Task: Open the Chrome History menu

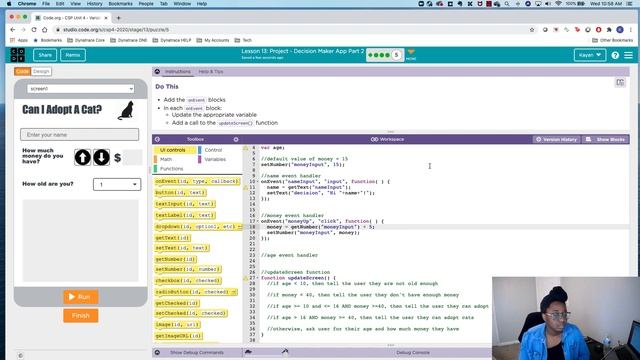Action: tap(94, 4)
